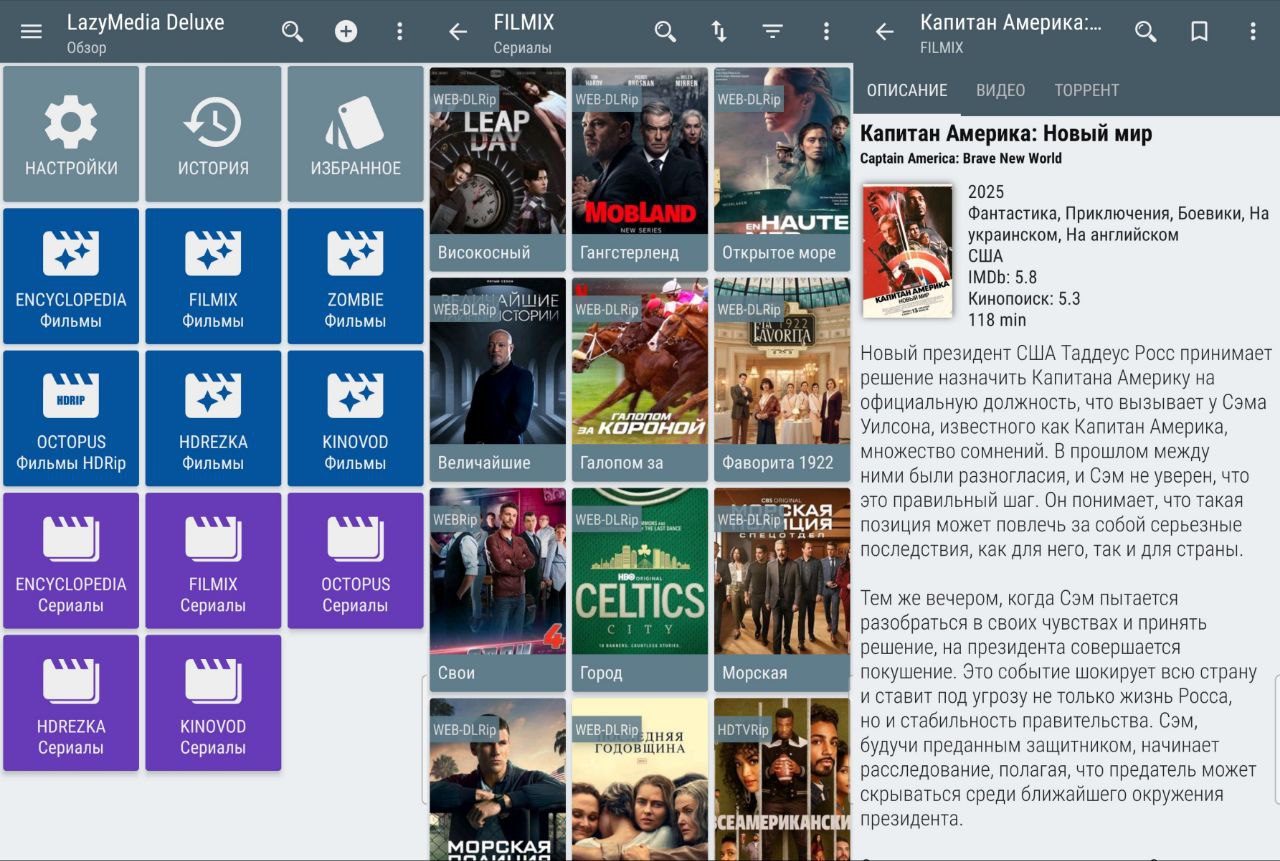This screenshot has width=1280, height=861.
Task: Search within FILMIX series panel
Action: (x=665, y=31)
